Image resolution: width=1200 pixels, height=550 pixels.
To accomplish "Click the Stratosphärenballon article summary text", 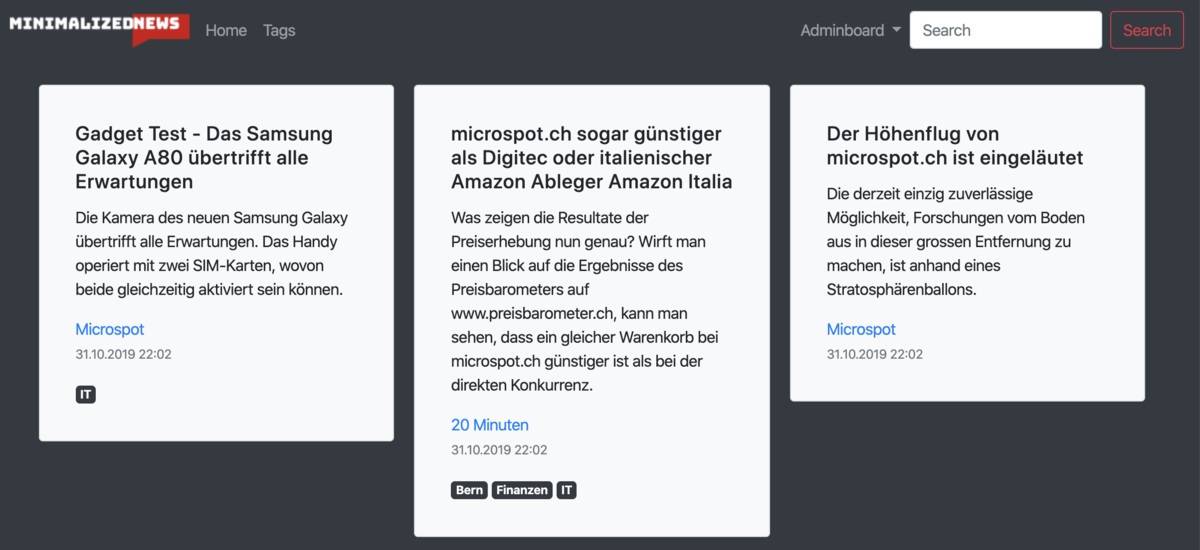I will [955, 241].
